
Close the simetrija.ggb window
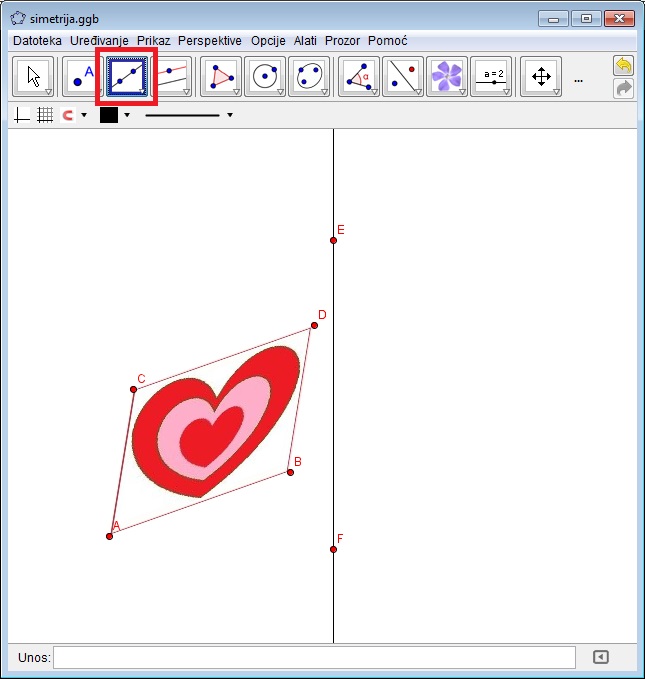pyautogui.click(x=619, y=19)
